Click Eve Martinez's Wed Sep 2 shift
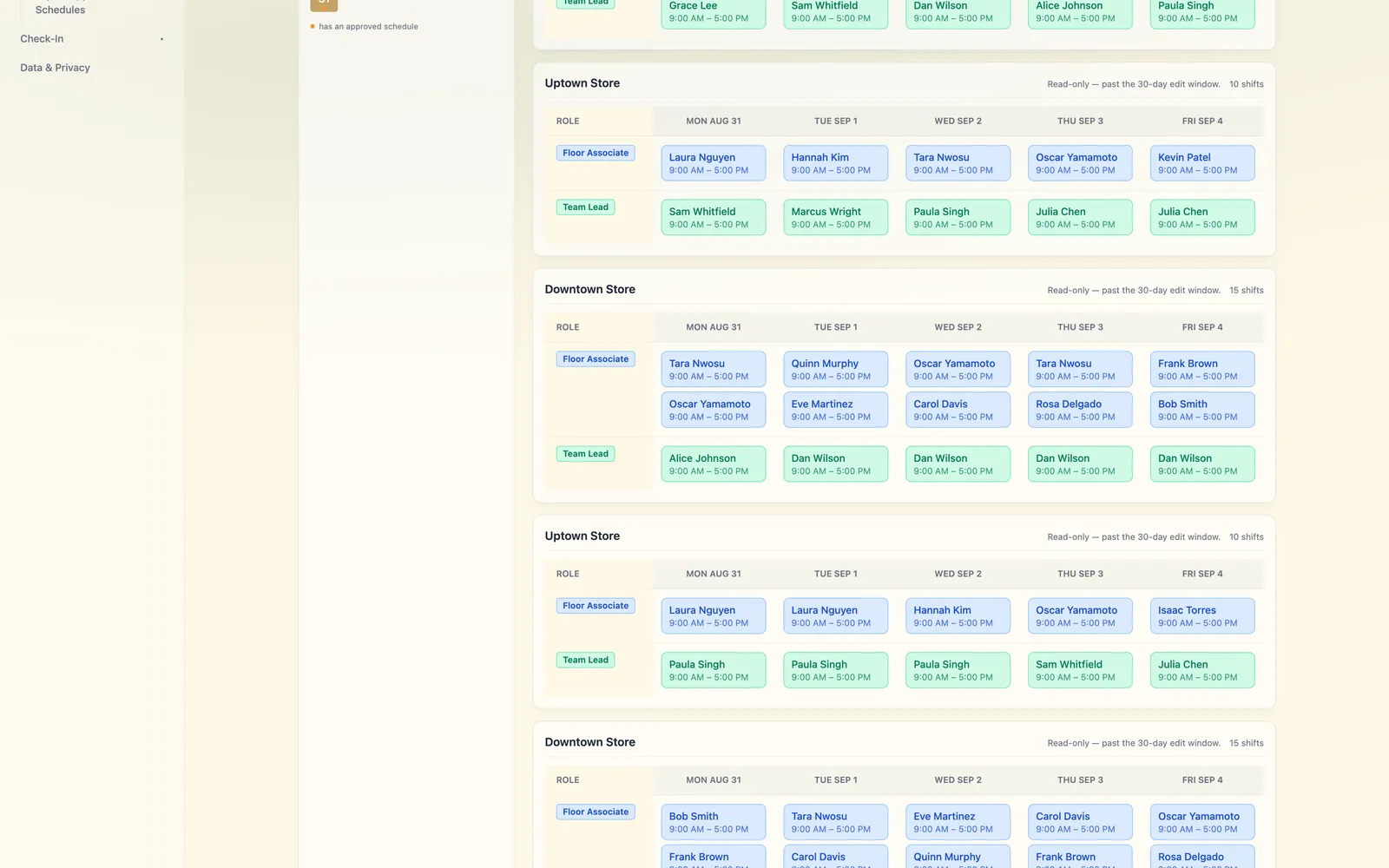 958,822
